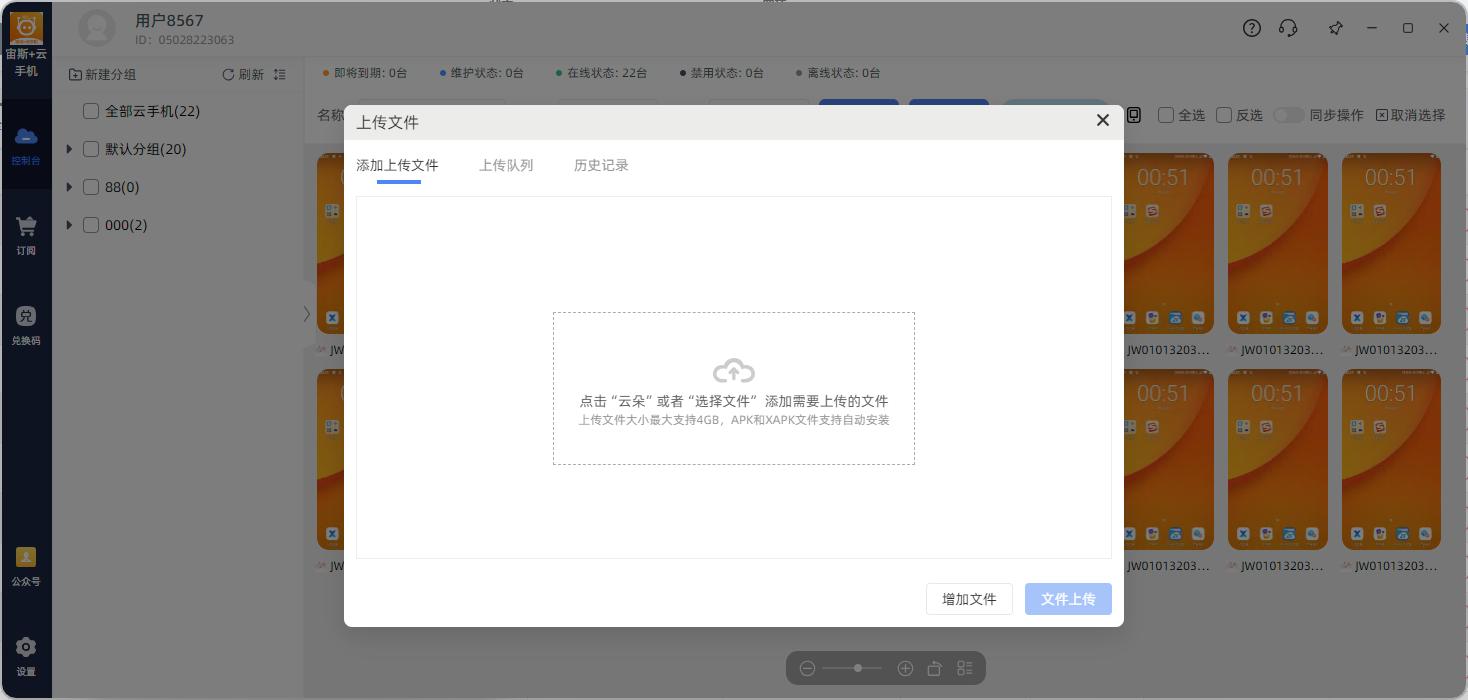This screenshot has height=700, width=1468.
Task: Switch to the 上传队列 tab
Action: pyautogui.click(x=506, y=165)
